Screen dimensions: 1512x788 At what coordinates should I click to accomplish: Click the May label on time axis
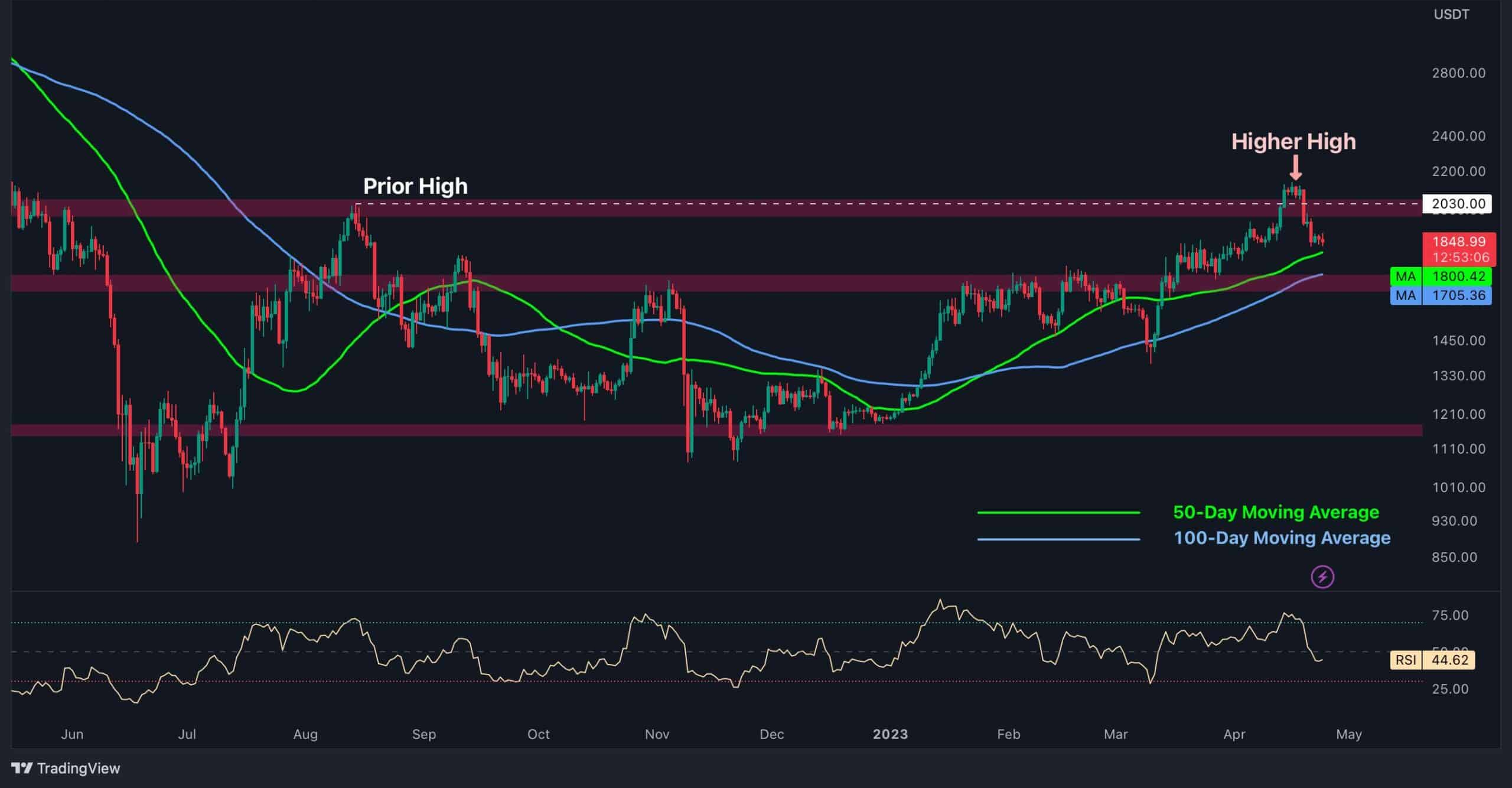pyautogui.click(x=1348, y=734)
